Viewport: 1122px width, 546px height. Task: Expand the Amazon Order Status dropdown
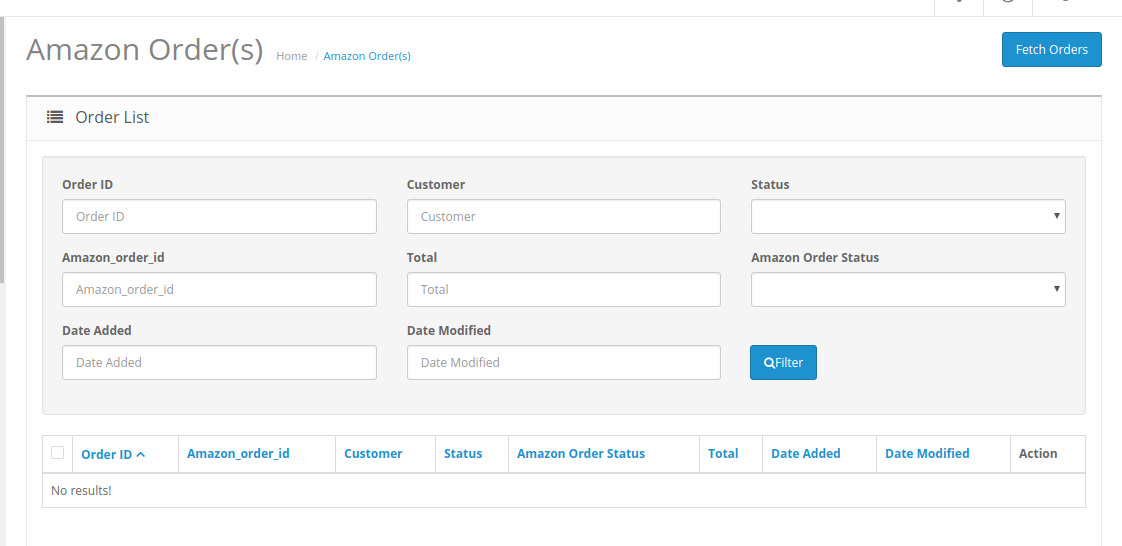pyautogui.click(x=907, y=289)
